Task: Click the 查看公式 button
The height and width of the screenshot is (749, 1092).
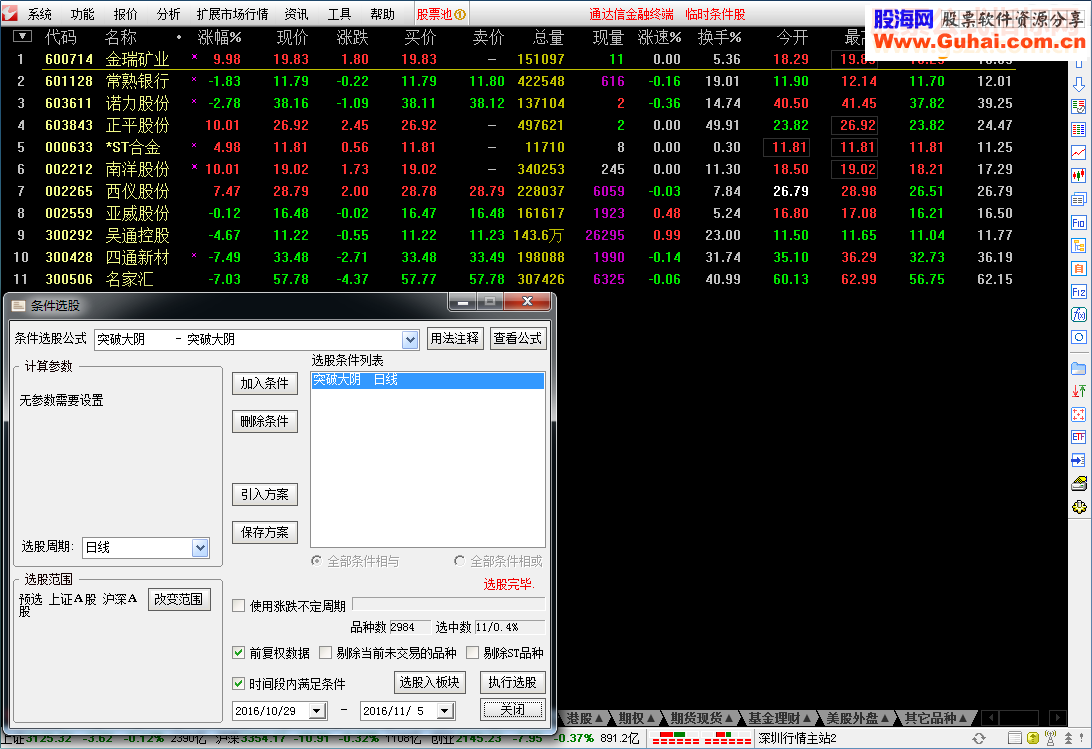Action: pos(517,339)
